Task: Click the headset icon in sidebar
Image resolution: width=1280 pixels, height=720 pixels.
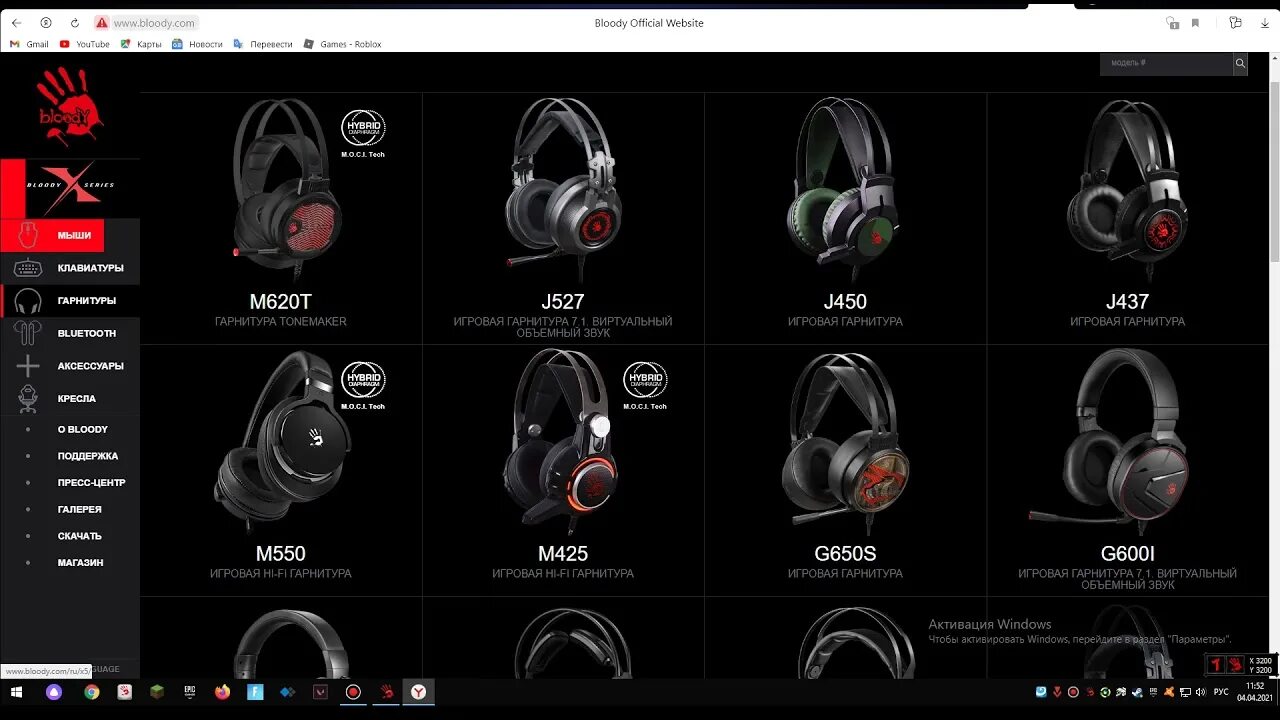Action: tap(28, 301)
